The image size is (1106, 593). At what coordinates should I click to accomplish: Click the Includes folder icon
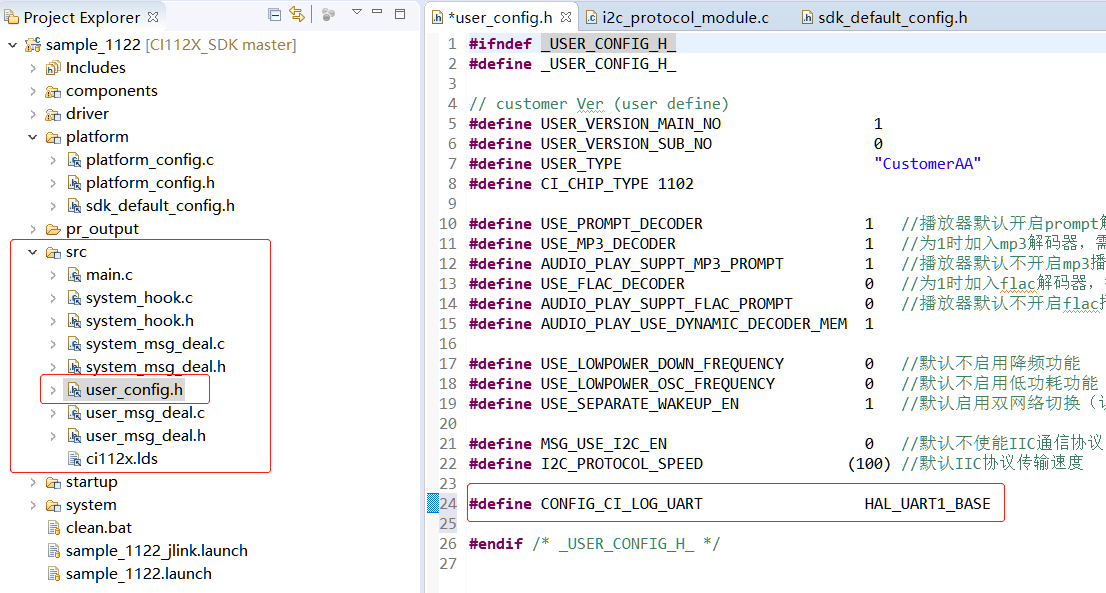pyautogui.click(x=53, y=68)
